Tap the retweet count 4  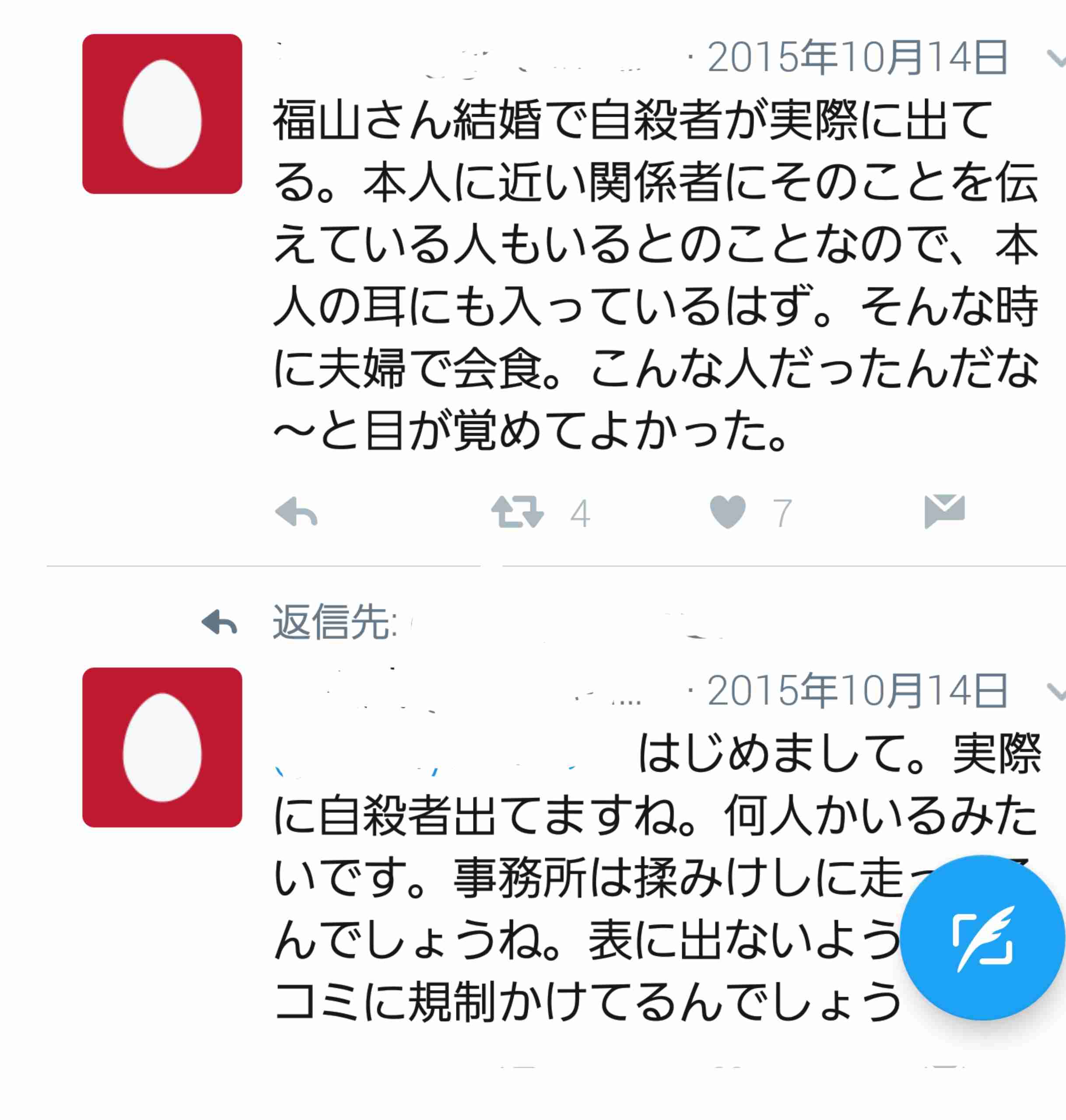point(580,514)
